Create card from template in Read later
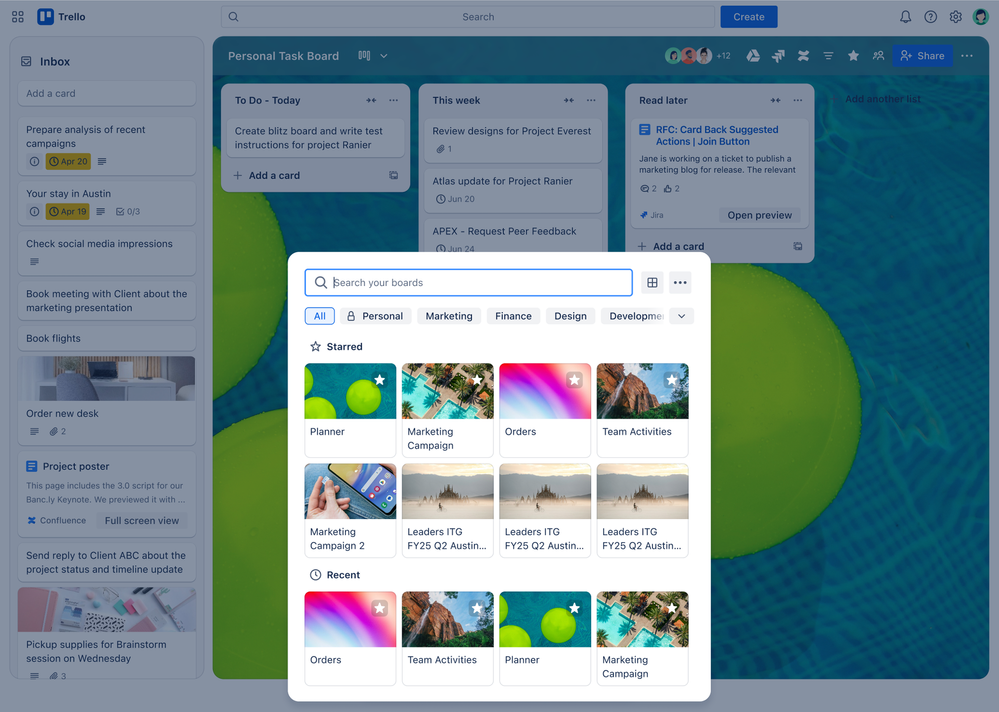 [x=798, y=246]
